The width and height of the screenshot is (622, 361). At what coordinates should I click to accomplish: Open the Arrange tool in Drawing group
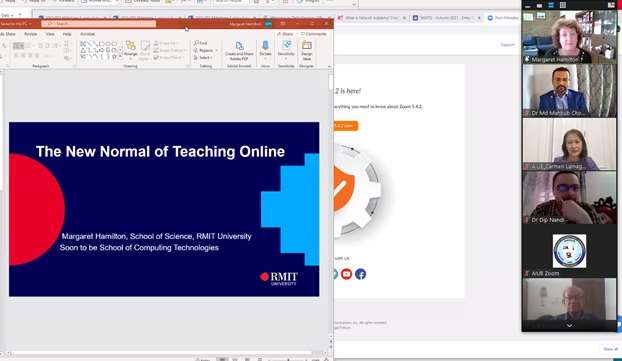pos(131,50)
